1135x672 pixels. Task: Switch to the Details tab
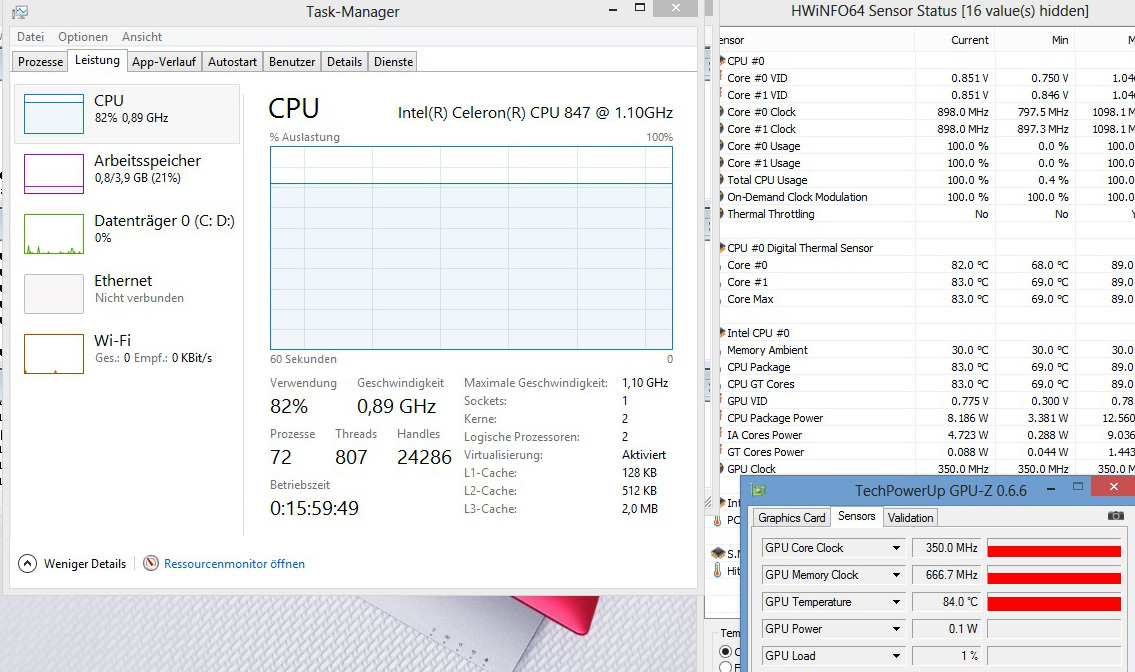click(x=345, y=62)
